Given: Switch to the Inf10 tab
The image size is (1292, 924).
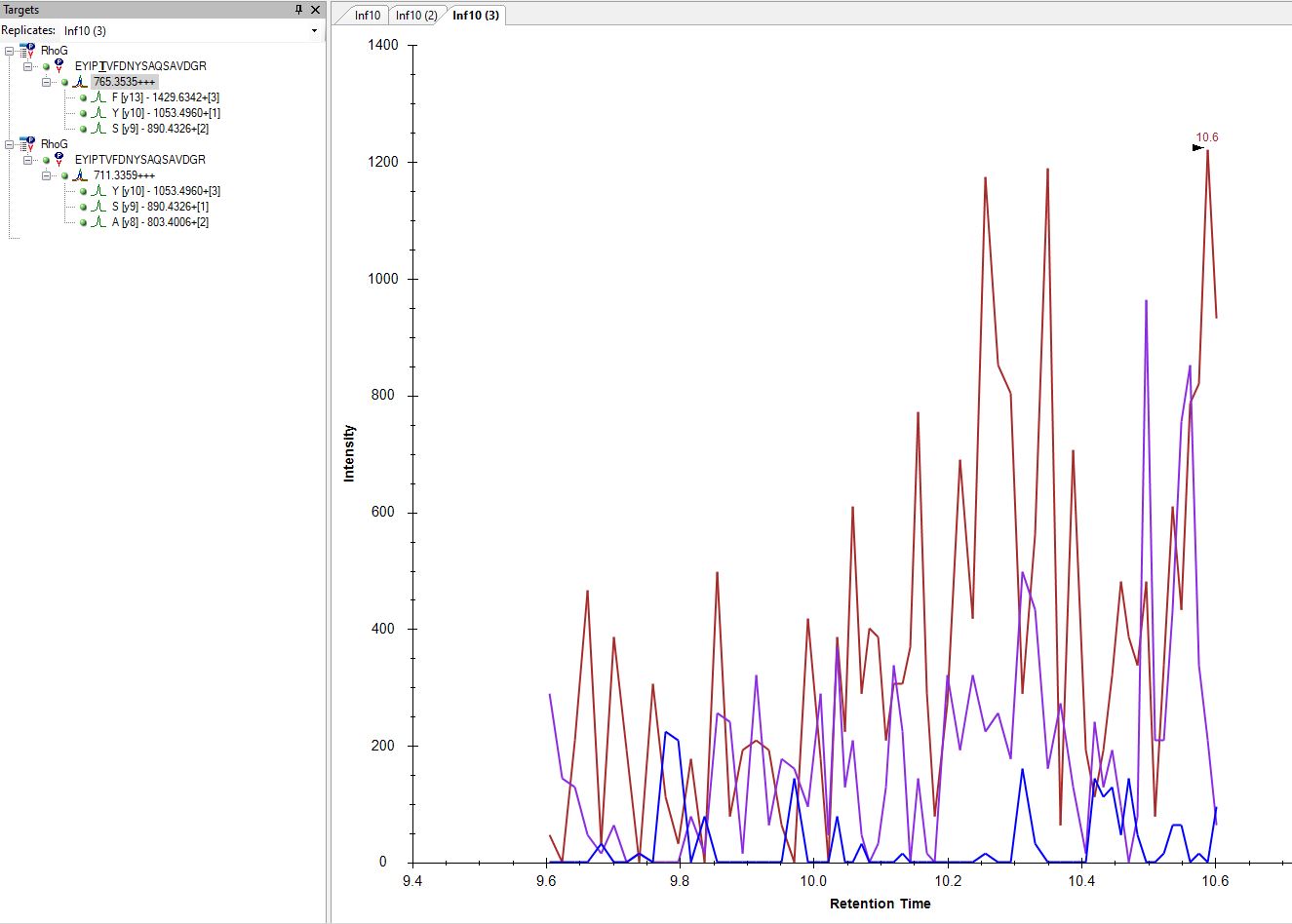Looking at the screenshot, I should pos(368,16).
